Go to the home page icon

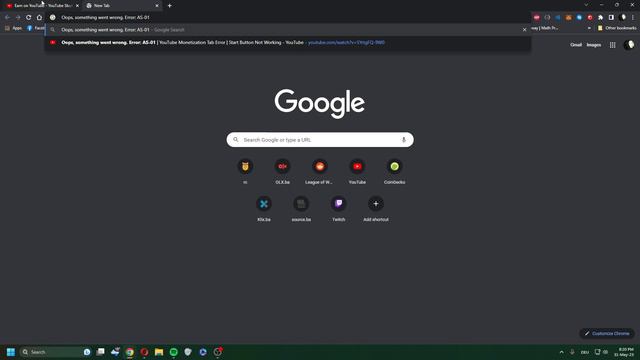click(x=39, y=18)
